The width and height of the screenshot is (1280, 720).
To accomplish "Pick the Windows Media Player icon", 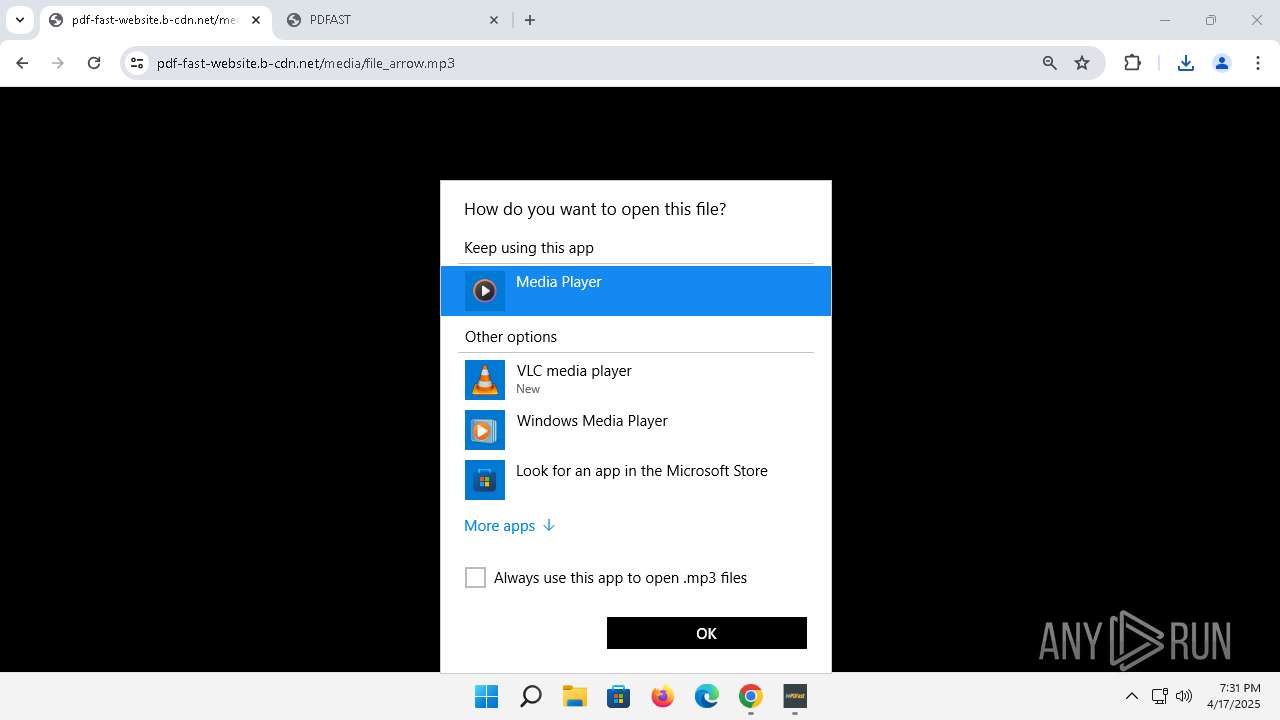I will click(x=485, y=430).
